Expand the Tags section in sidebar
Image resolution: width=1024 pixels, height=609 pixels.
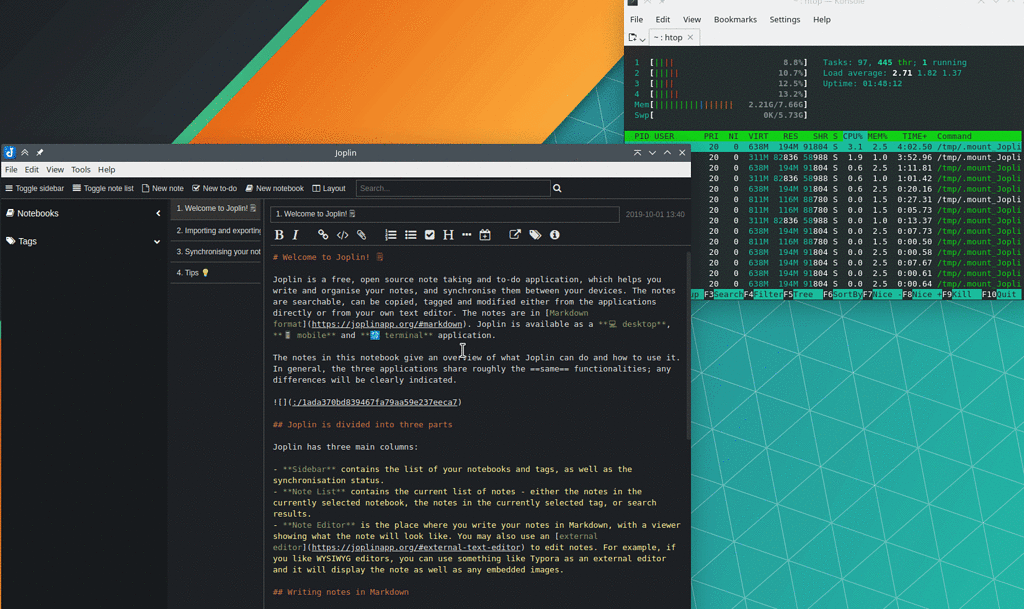157,241
